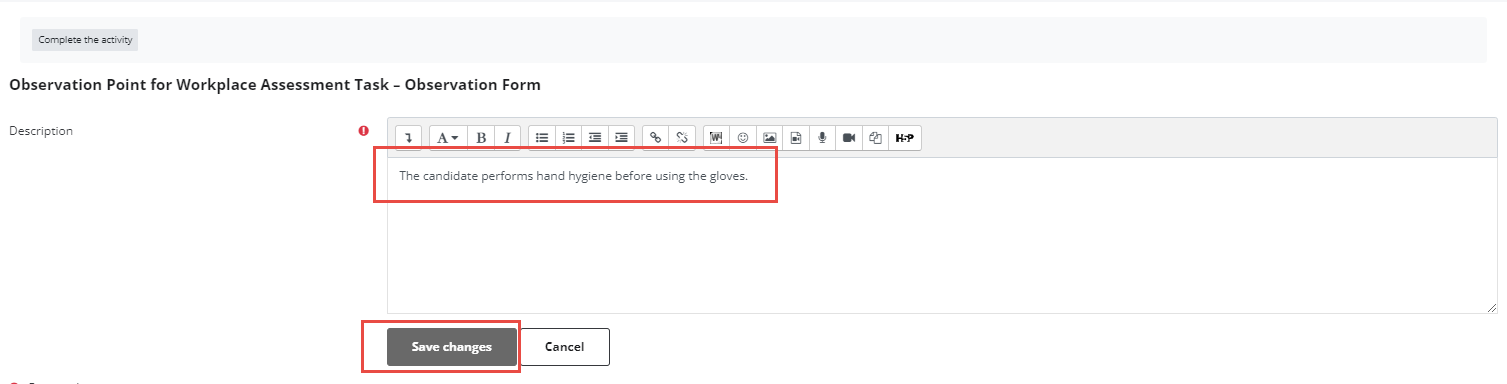
Task: Toggle the editor toolbar expand arrow
Action: tap(408, 138)
